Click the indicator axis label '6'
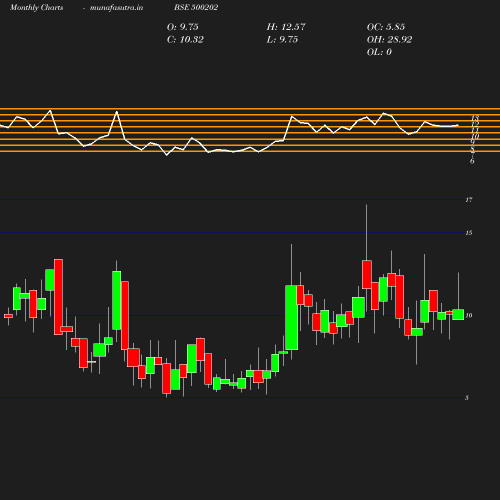The height and width of the screenshot is (500, 500). pos(472,161)
